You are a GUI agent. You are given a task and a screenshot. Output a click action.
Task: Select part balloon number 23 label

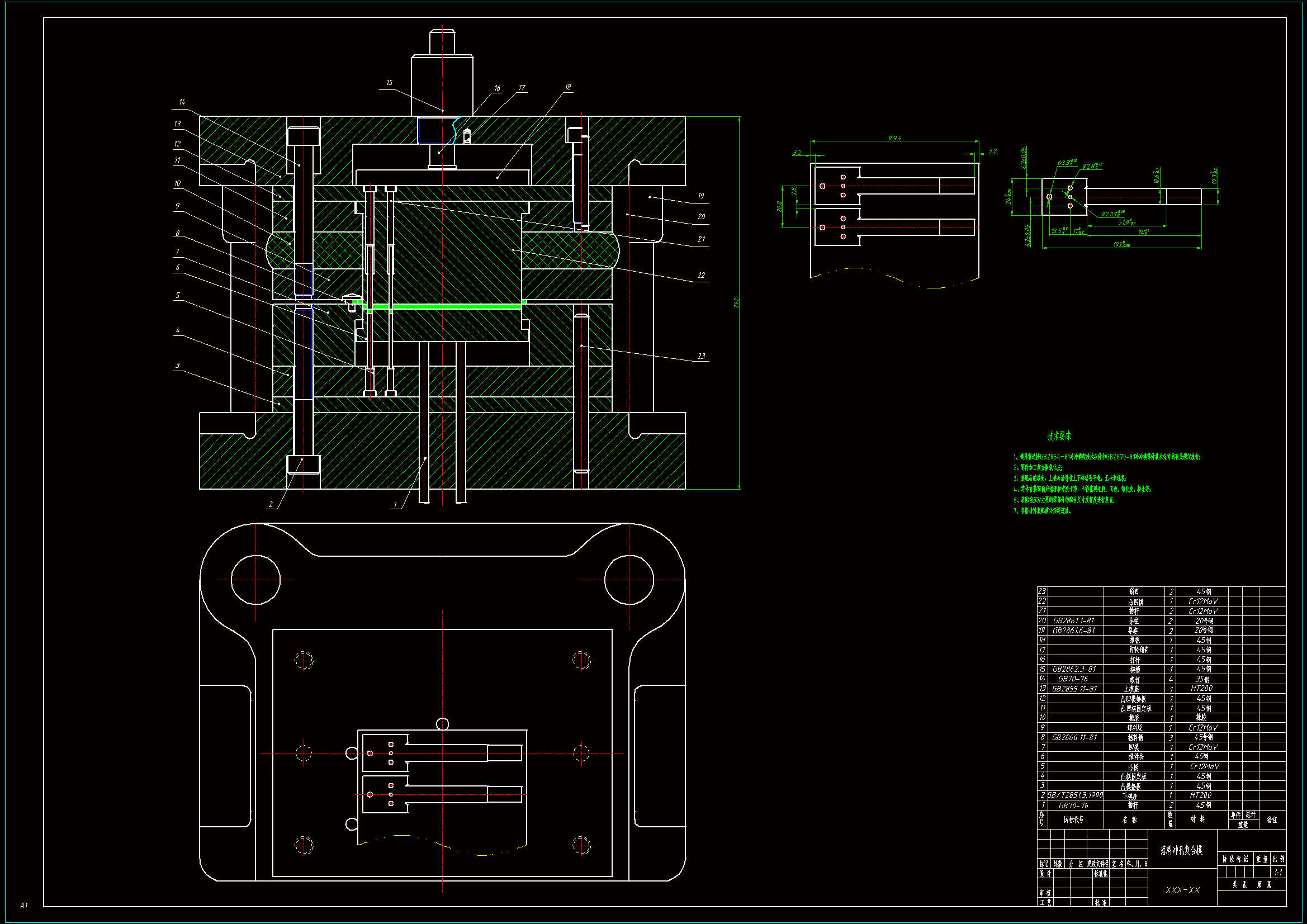tap(701, 356)
